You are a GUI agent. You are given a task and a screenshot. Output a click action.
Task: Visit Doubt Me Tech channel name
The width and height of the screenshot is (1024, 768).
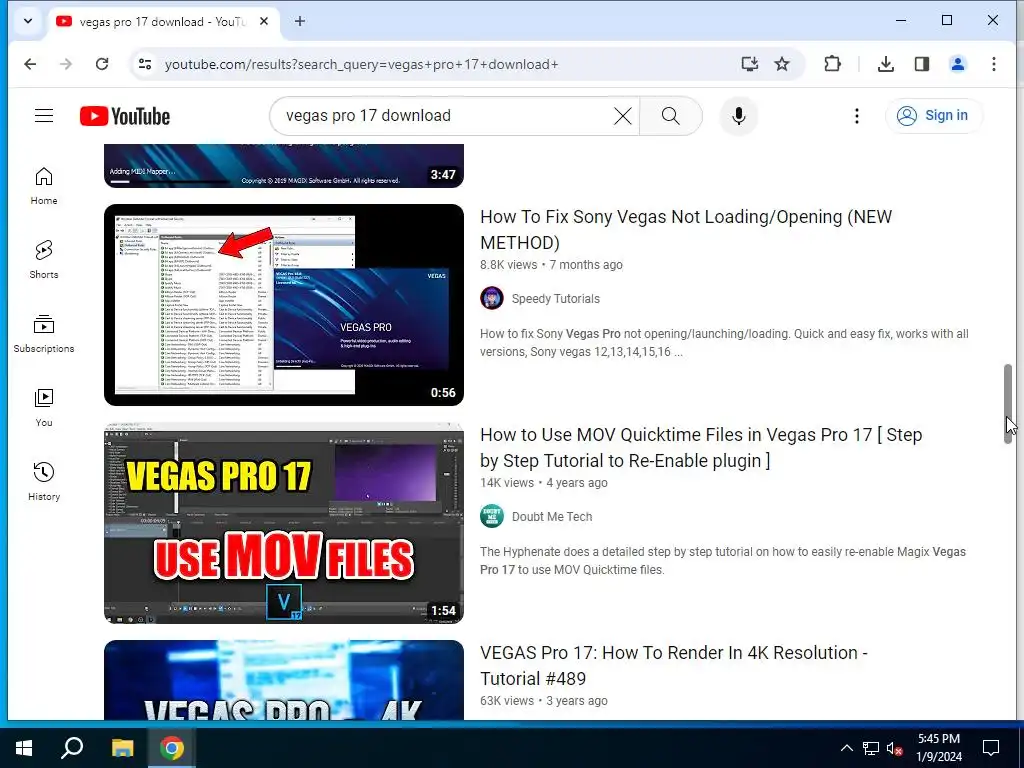click(552, 517)
